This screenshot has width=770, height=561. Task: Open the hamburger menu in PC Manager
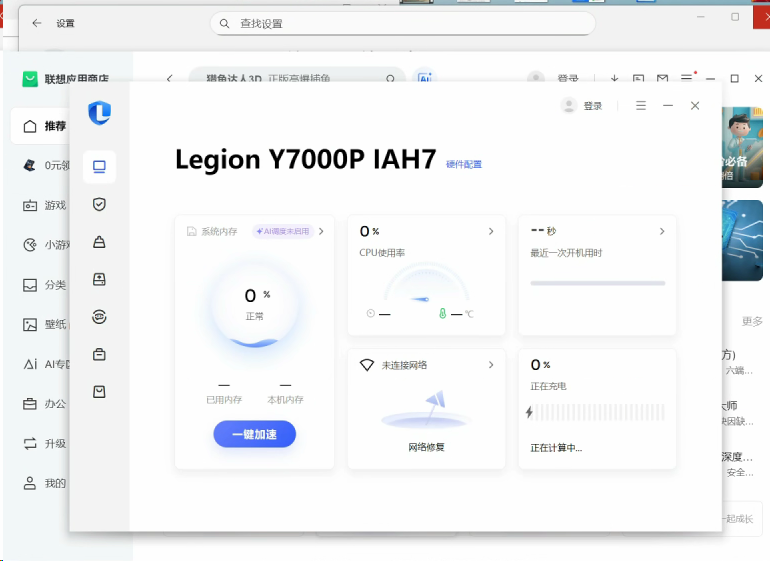[x=641, y=106]
